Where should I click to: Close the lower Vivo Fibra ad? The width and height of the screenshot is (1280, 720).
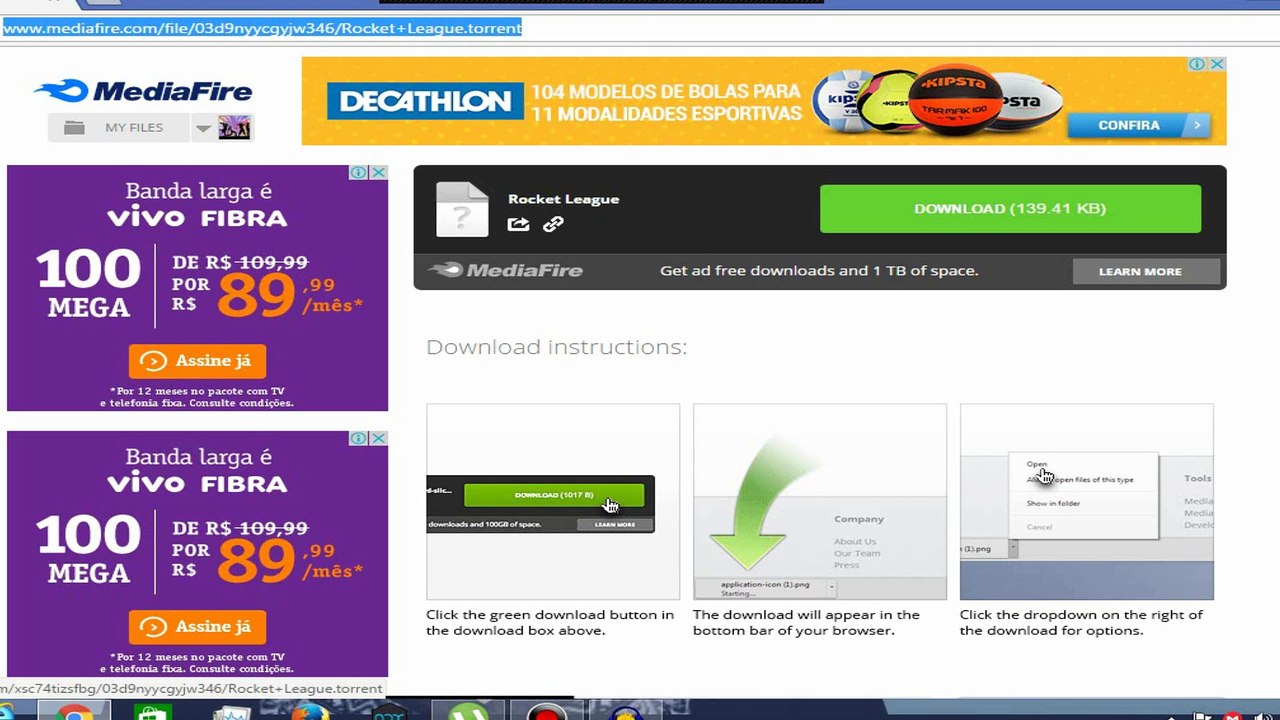379,438
